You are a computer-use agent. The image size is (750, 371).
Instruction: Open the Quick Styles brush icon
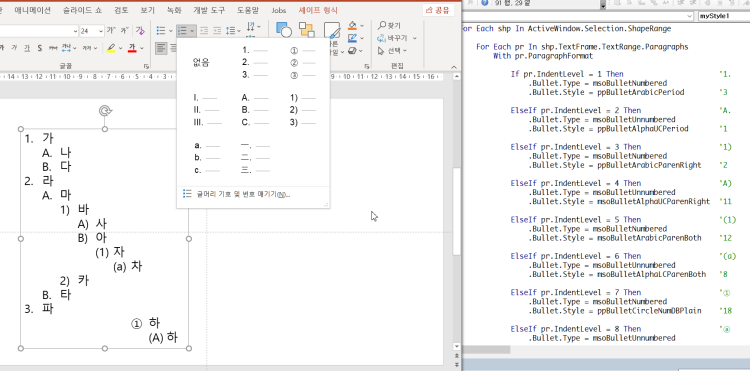(x=331, y=30)
